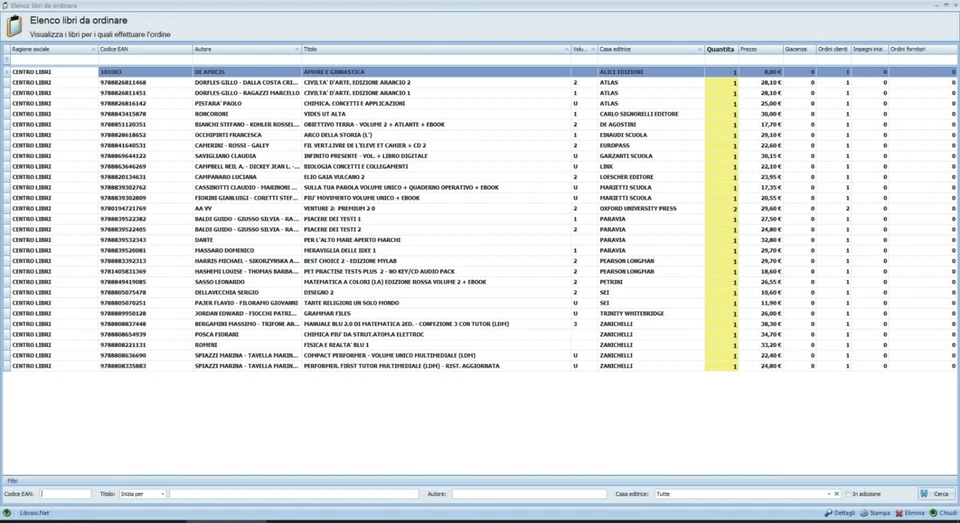Click Elimina to delete the selected row
Viewport: 960px width, 523px height.
[910, 513]
